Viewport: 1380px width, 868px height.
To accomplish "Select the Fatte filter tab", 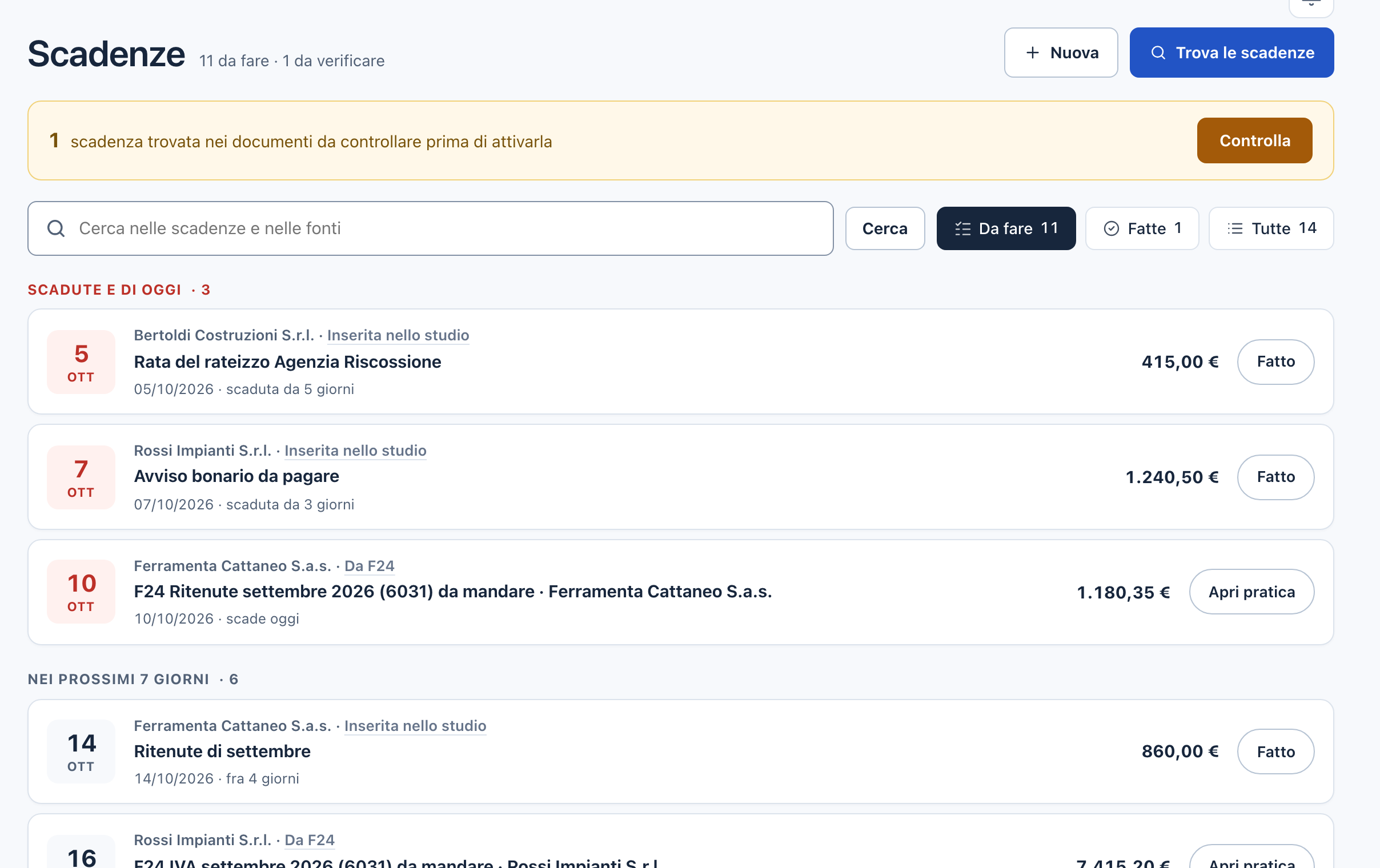I will click(x=1142, y=228).
